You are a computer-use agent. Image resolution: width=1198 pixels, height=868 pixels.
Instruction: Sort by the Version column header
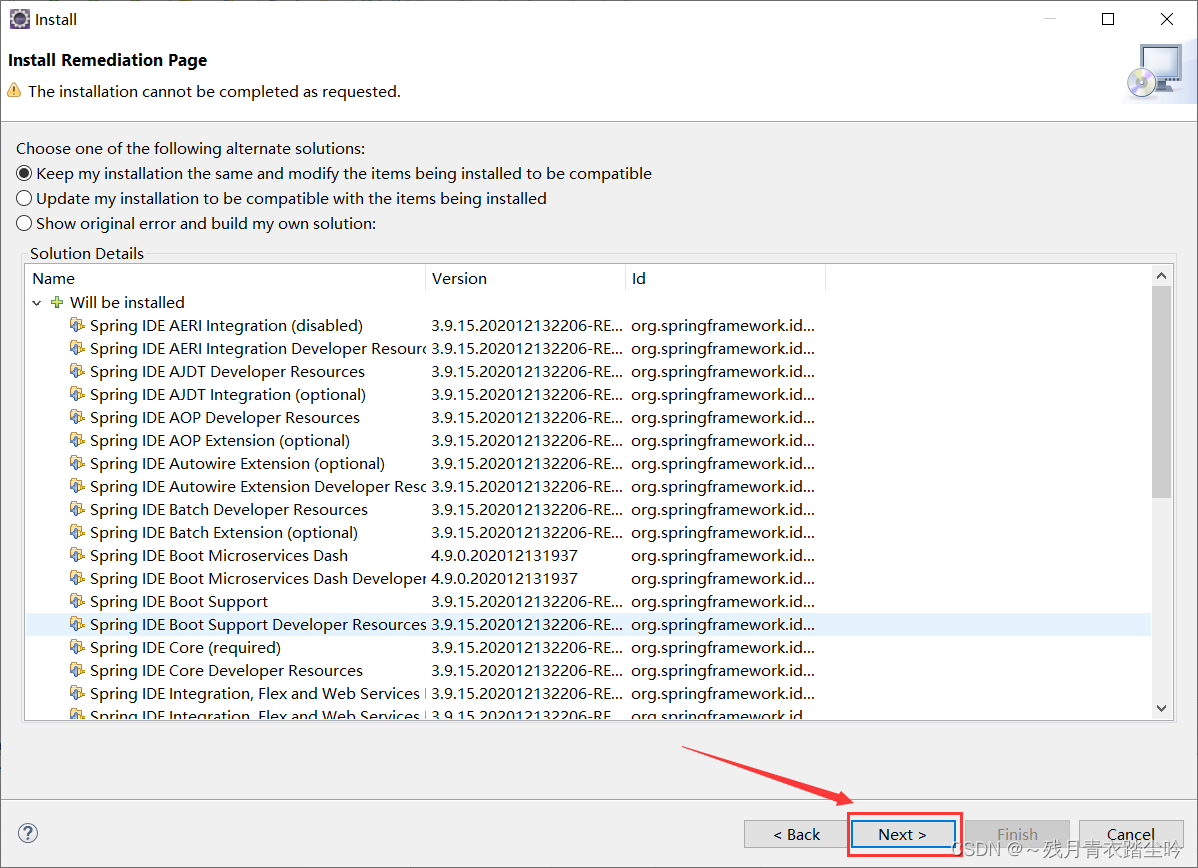pyautogui.click(x=526, y=278)
